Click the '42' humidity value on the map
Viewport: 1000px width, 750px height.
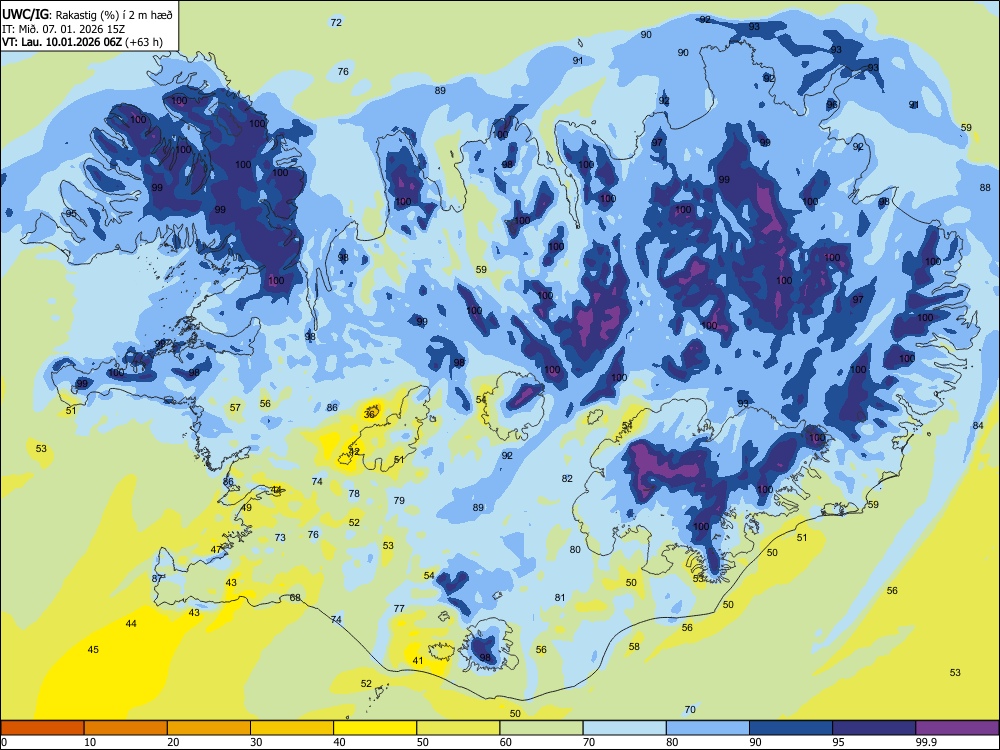point(354,451)
